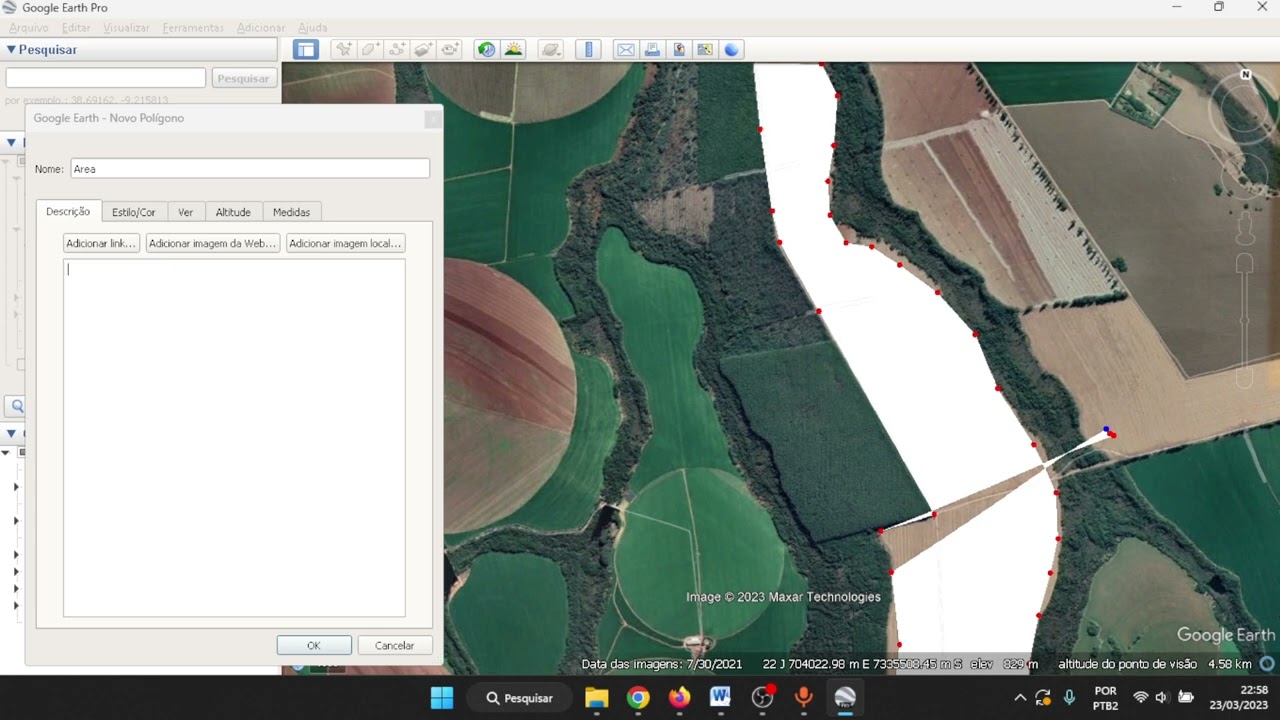Click the Save Image icon
Viewport: 1280px width, 720px height.
(679, 49)
